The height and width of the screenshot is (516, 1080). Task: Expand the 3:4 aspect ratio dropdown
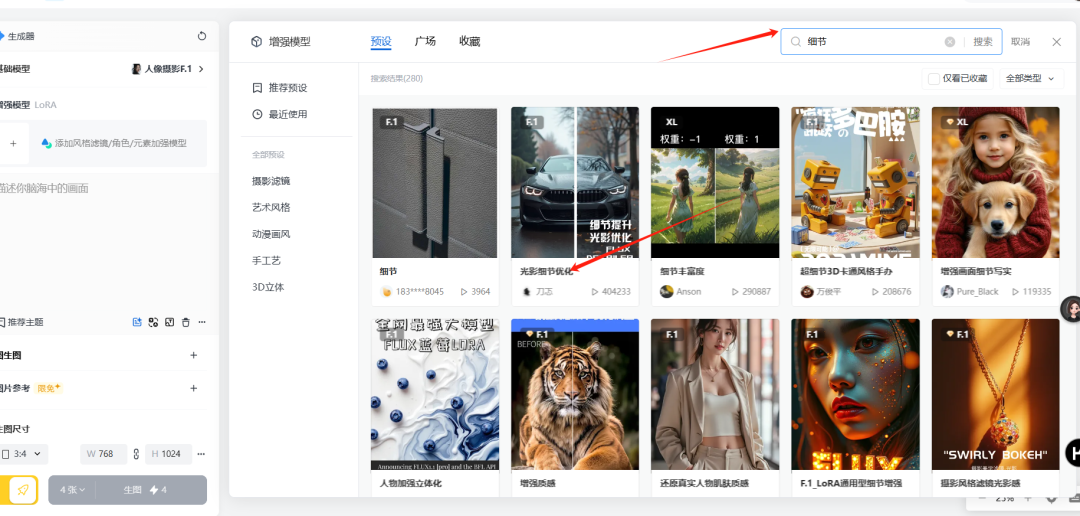click(24, 454)
